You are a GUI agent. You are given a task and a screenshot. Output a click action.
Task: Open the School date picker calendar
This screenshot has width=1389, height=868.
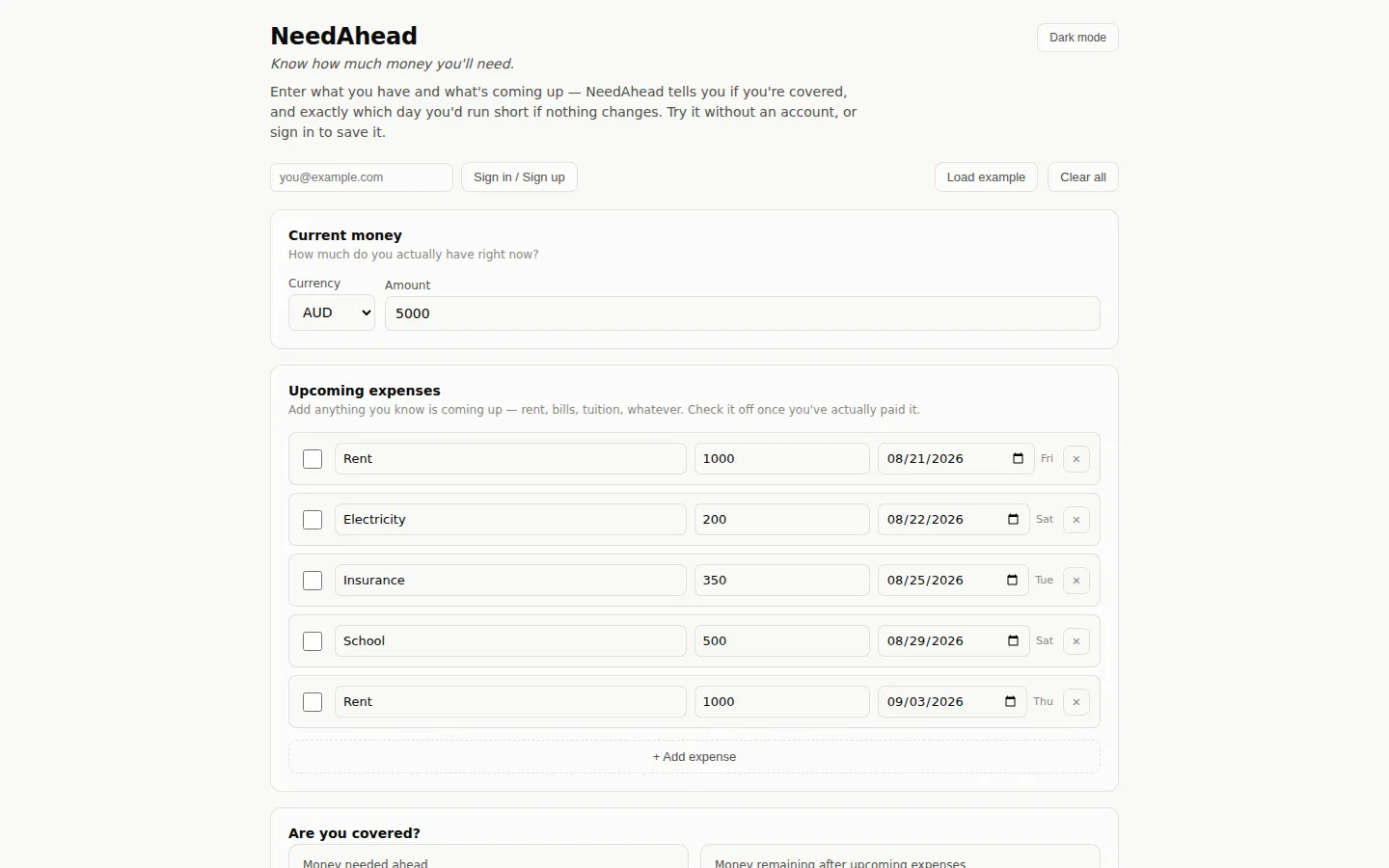[1013, 640]
